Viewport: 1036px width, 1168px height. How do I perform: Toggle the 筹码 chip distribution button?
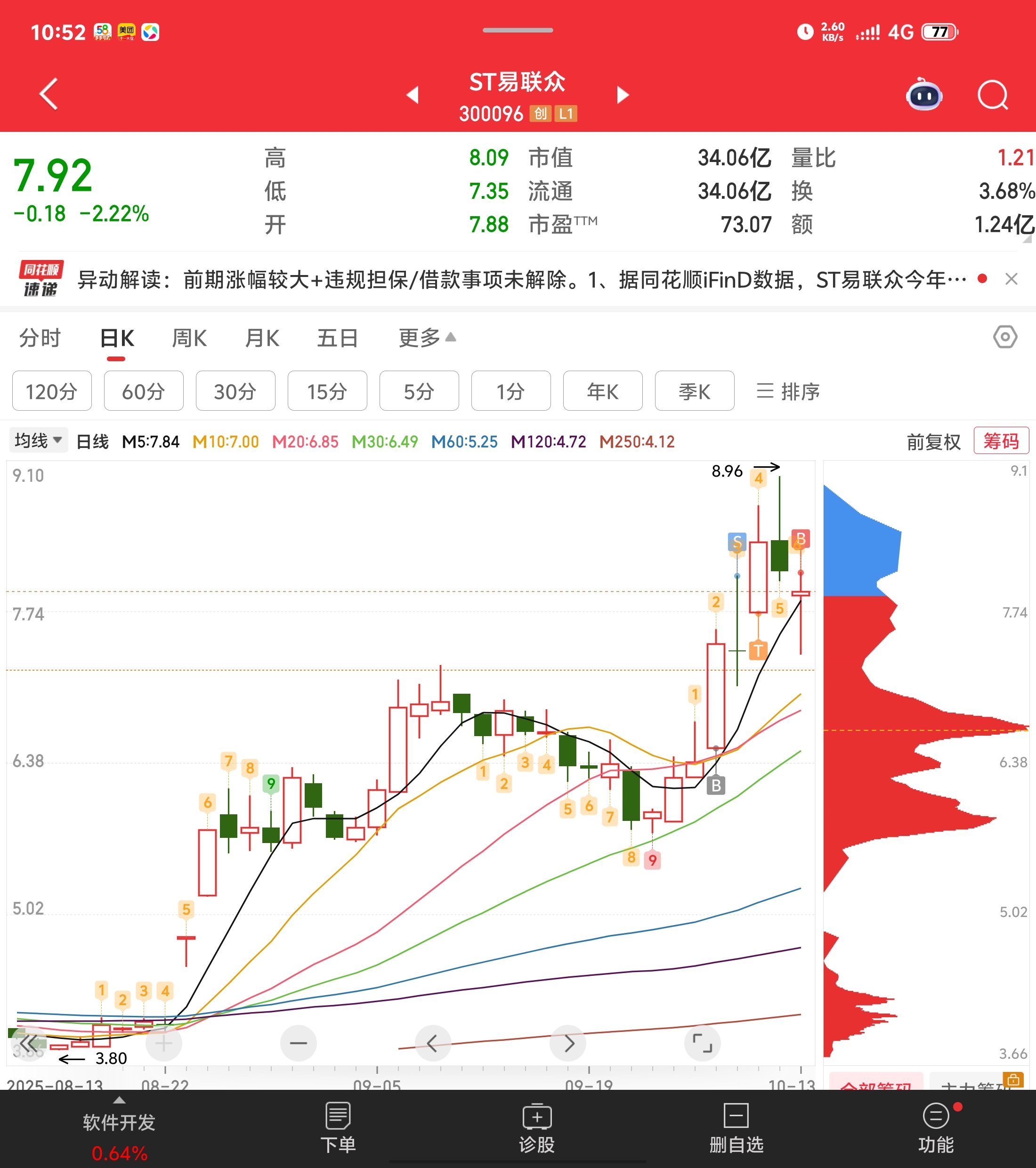pos(1001,440)
